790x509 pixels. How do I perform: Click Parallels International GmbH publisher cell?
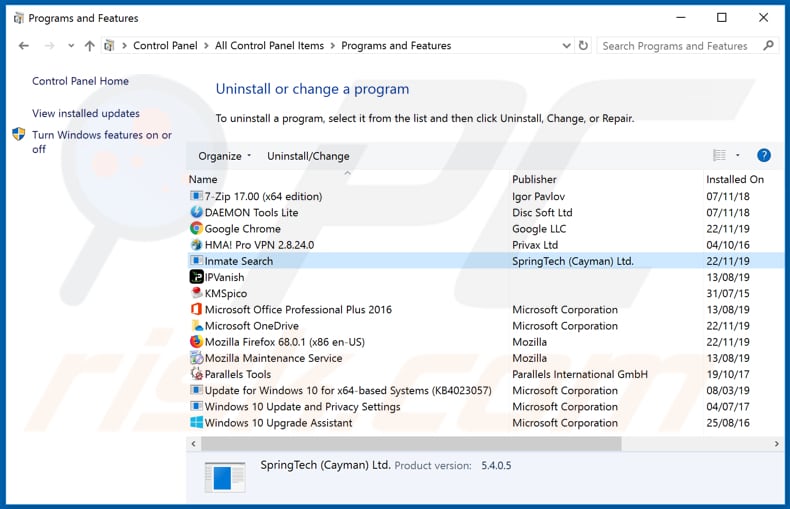coord(580,374)
